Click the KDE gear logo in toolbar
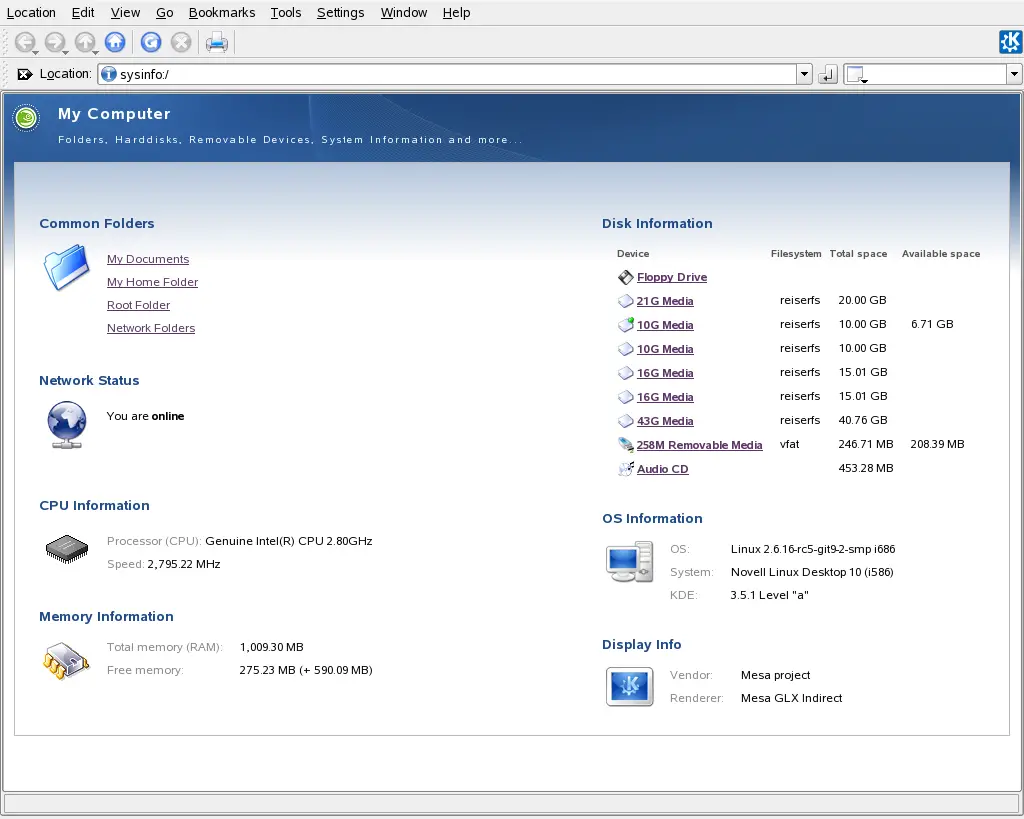This screenshot has width=1024, height=819. (x=1010, y=41)
